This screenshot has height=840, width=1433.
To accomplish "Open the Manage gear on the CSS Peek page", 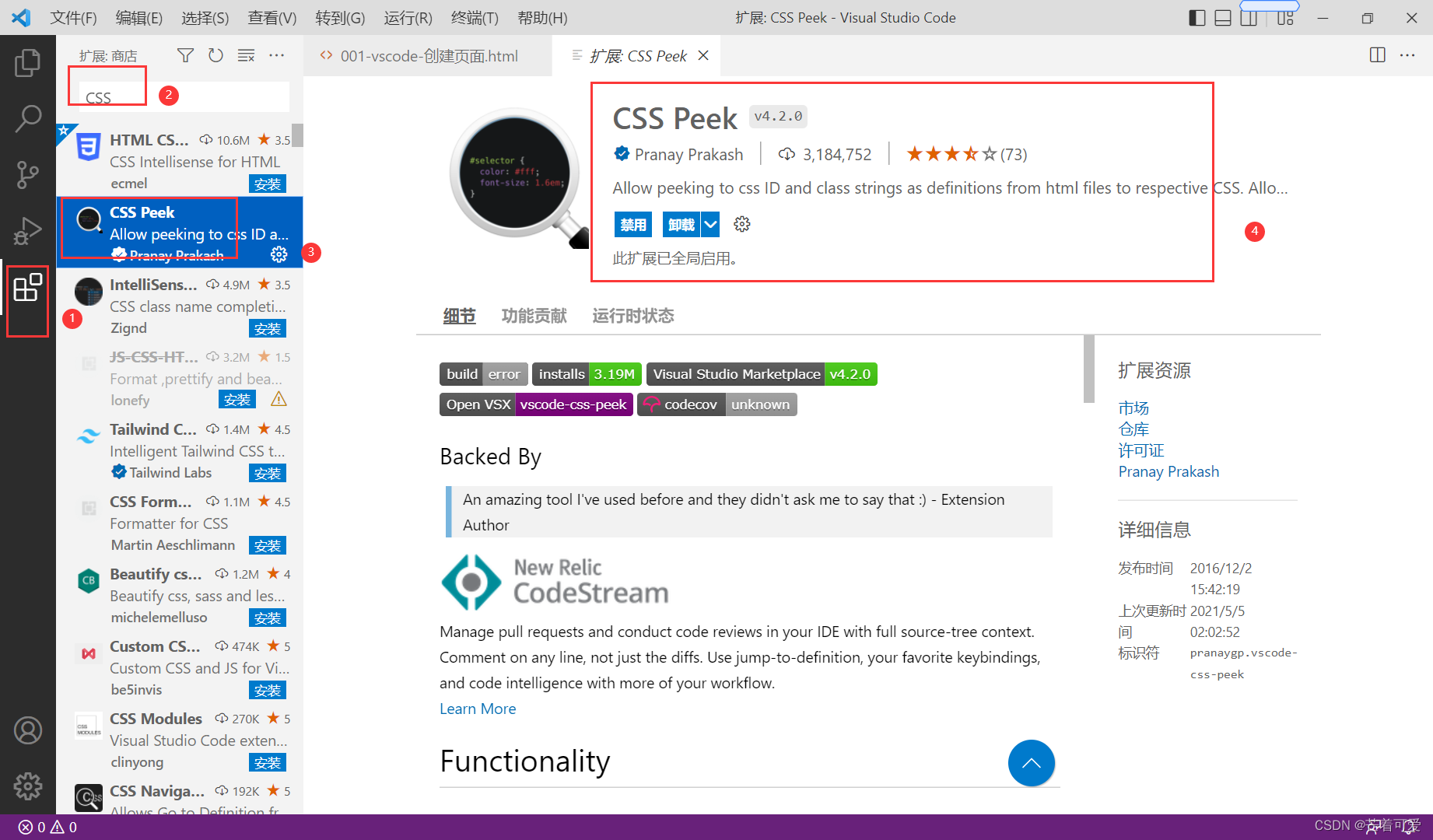I will pos(741,224).
